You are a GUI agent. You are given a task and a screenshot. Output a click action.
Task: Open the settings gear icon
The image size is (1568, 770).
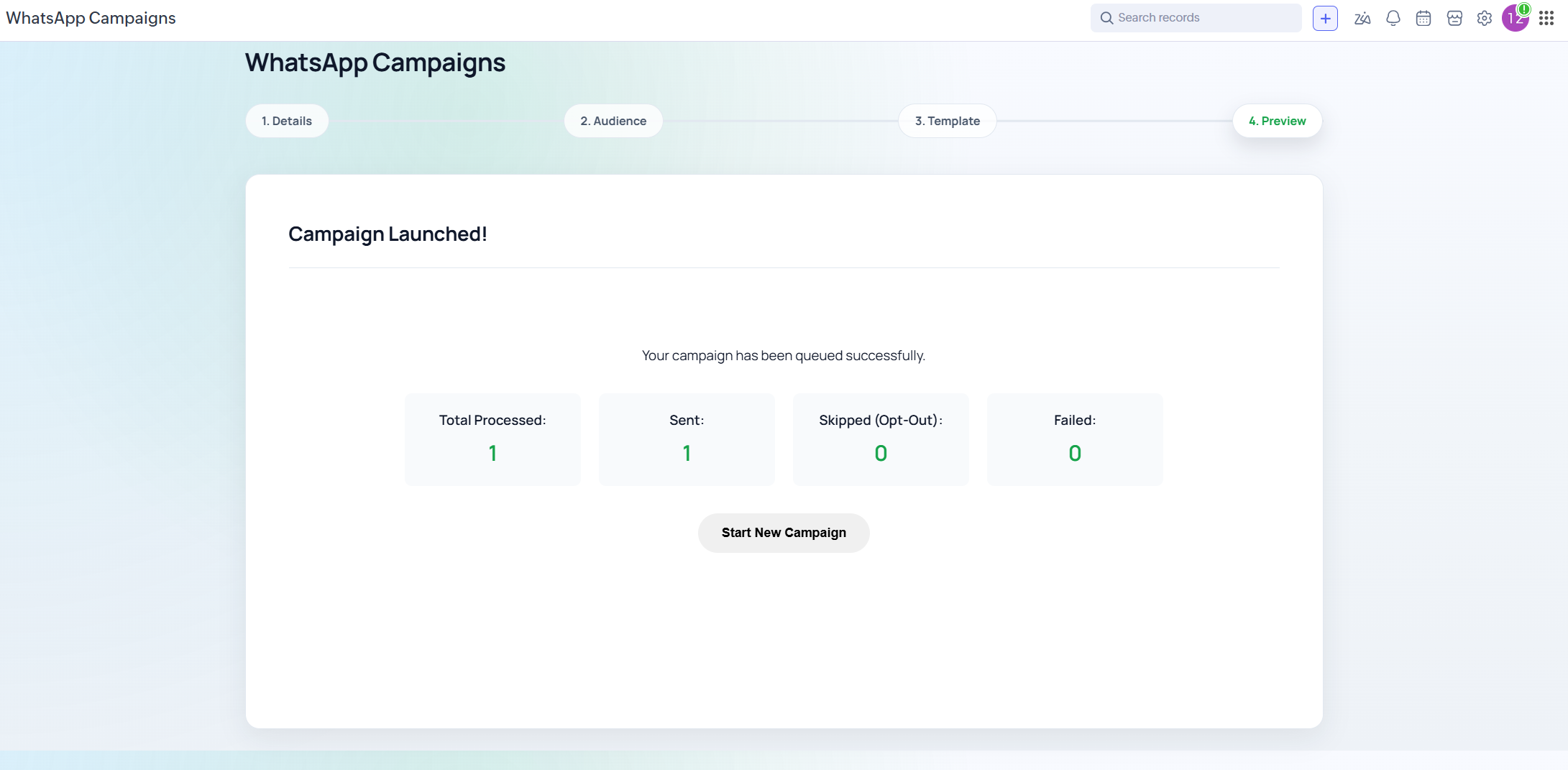pyautogui.click(x=1485, y=19)
